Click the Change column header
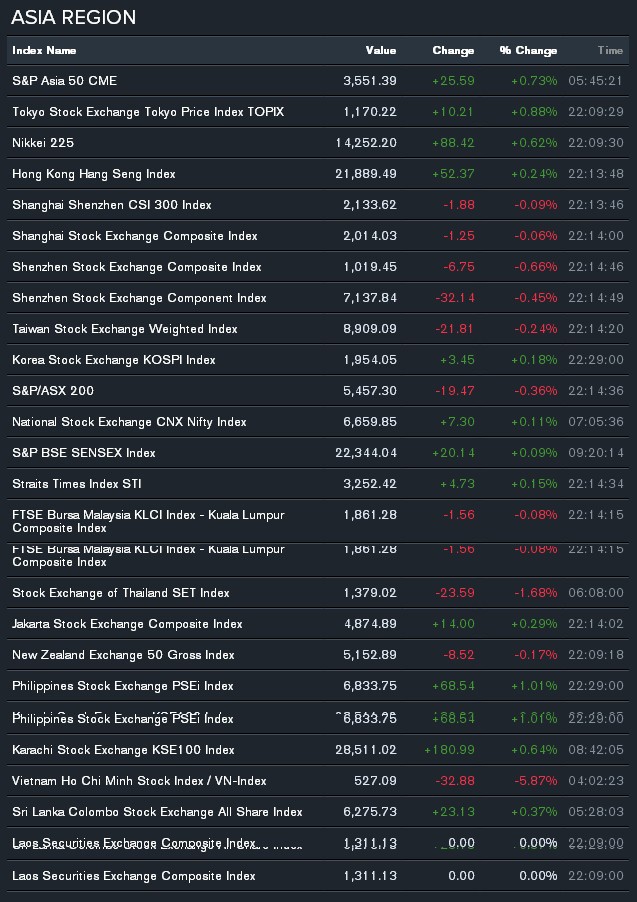The height and width of the screenshot is (902, 637). coord(453,50)
